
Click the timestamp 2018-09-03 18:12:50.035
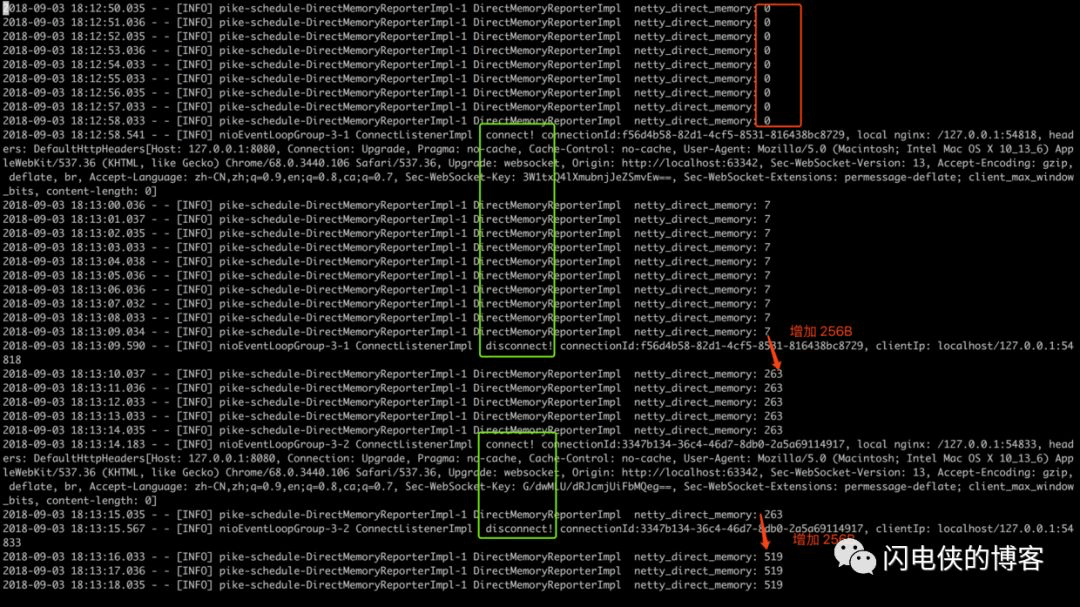(74, 8)
